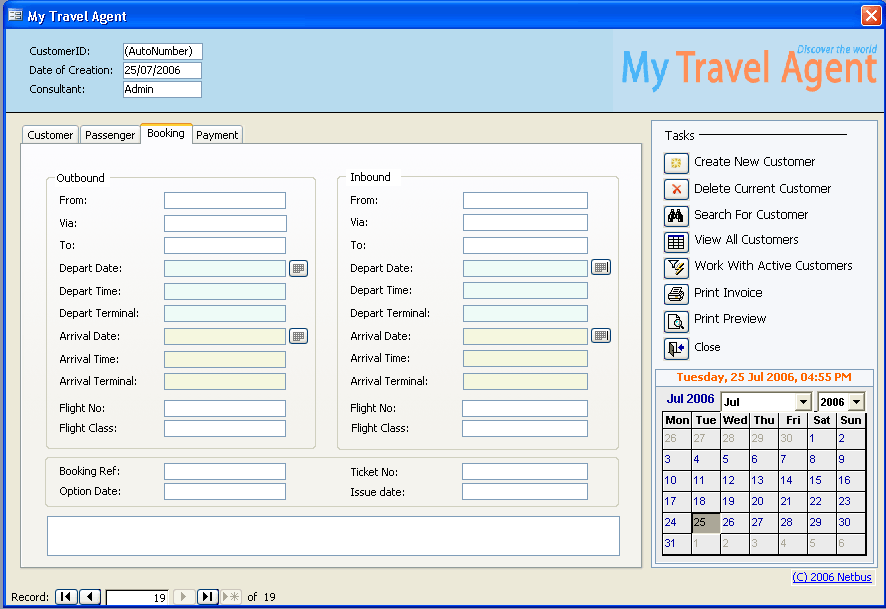Expand the calendar month dropdown
The image size is (886, 609).
[x=802, y=402]
